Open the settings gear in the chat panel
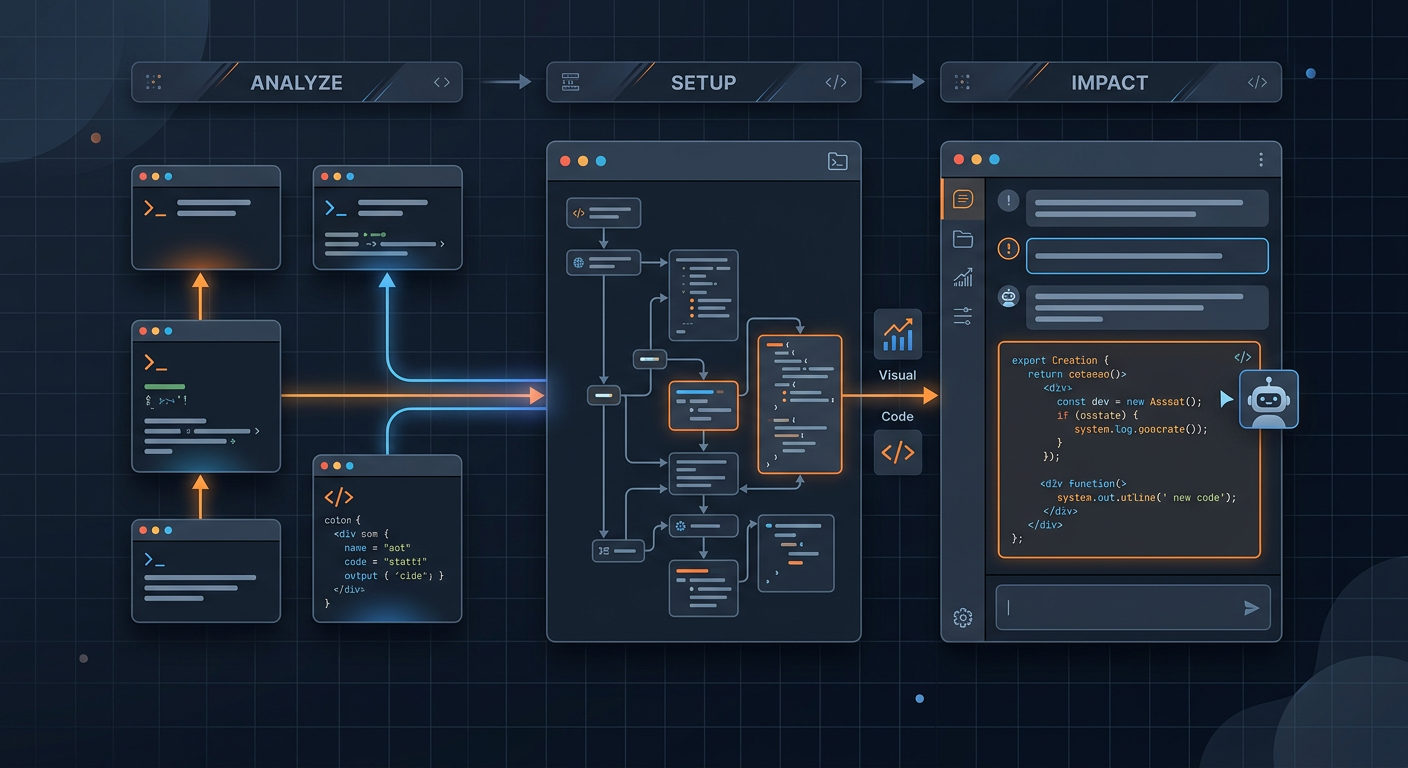Viewport: 1408px width, 768px height. (962, 617)
